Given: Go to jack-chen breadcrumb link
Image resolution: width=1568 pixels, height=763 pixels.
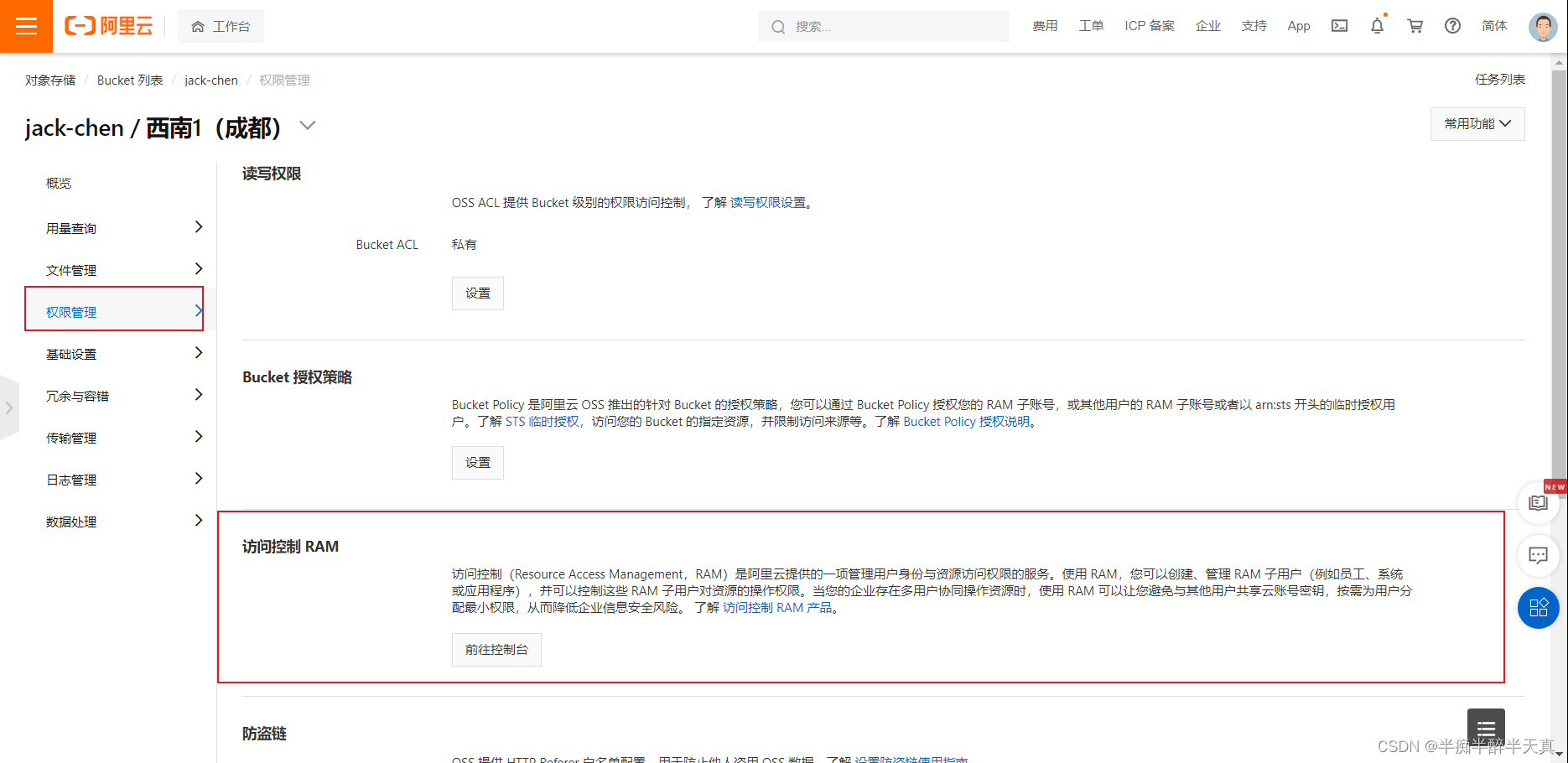Looking at the screenshot, I should [x=211, y=80].
